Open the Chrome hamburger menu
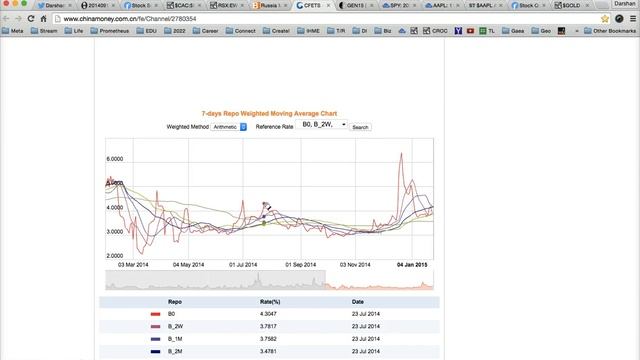This screenshot has height=360, width=640. tap(633, 18)
